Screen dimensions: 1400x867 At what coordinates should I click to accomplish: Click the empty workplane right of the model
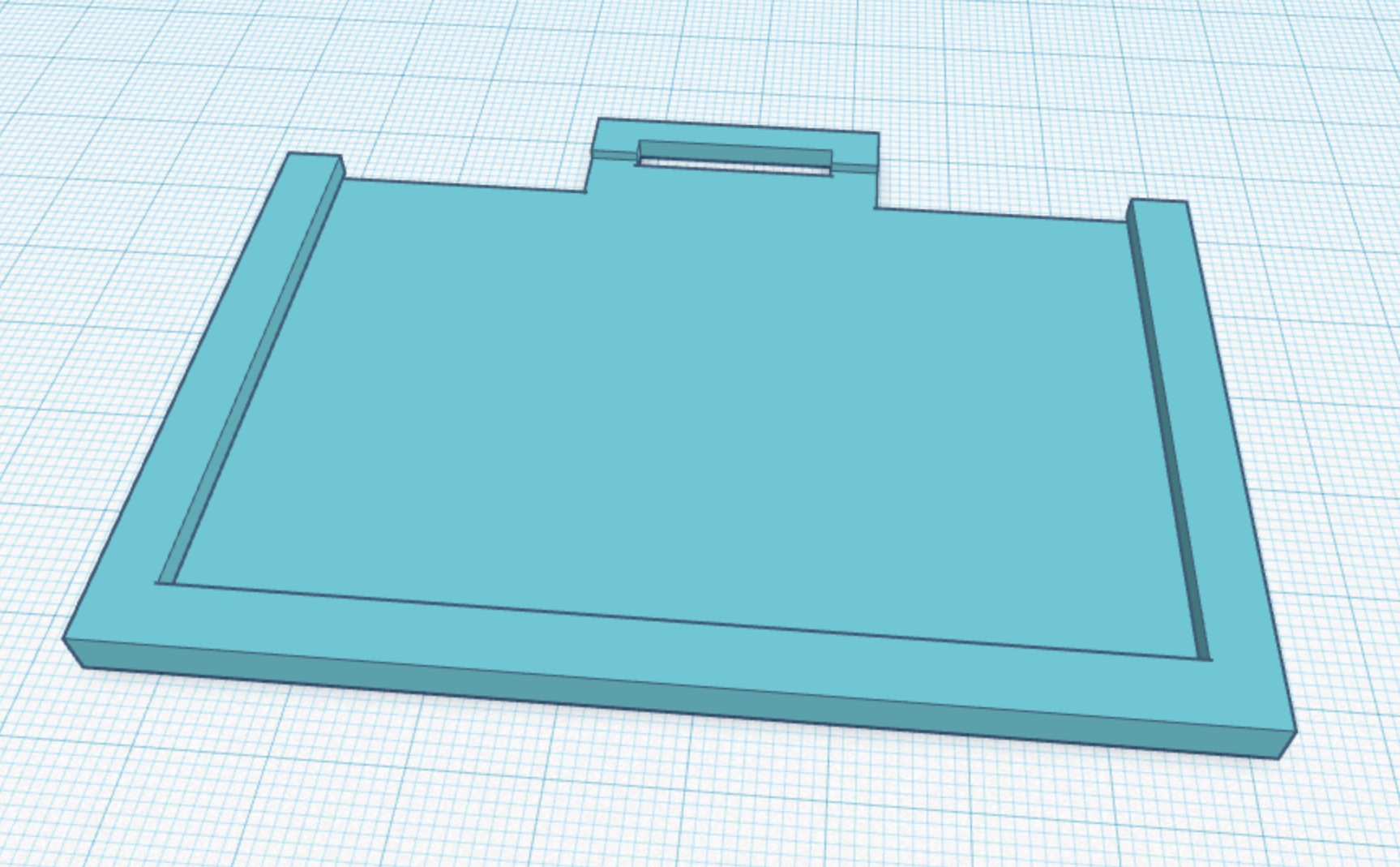(x=1329, y=365)
